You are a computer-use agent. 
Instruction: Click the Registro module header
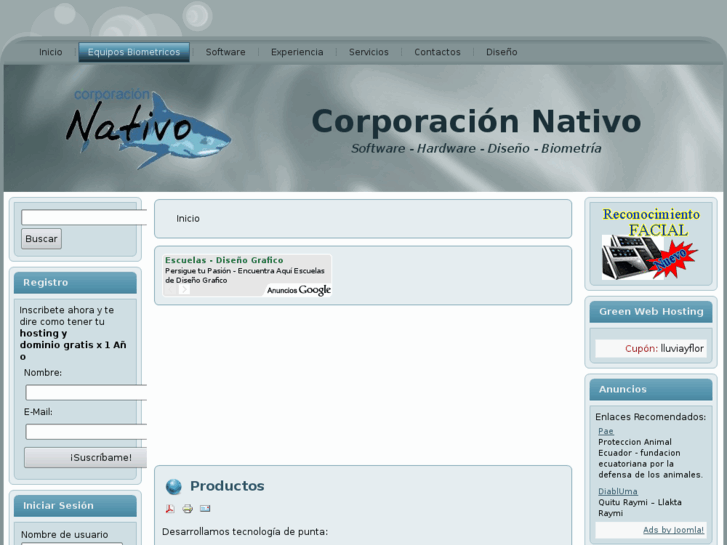pos(75,283)
